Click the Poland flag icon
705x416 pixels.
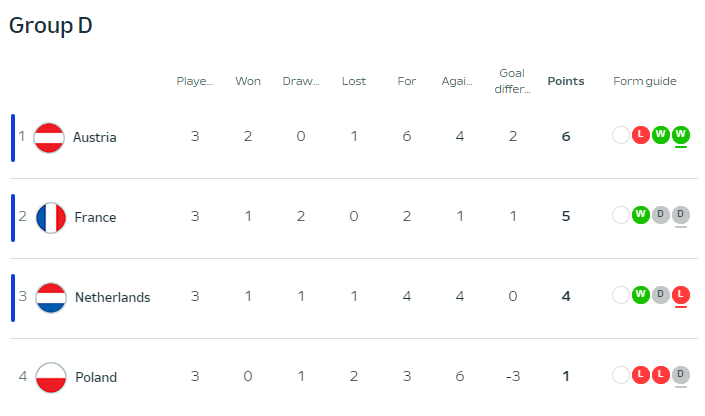point(51,378)
